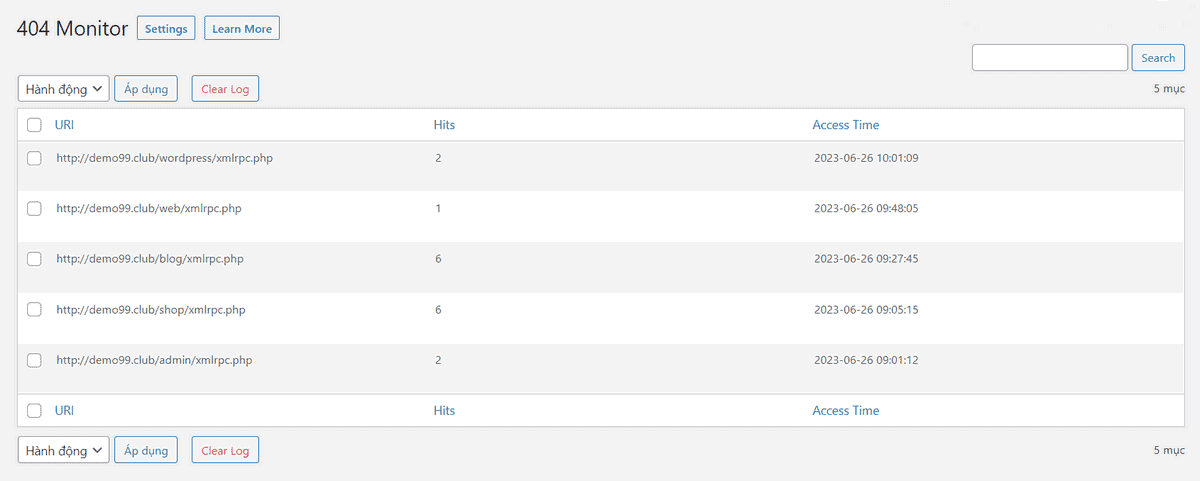Click the footer URI column link
1200x481 pixels.
pyautogui.click(x=64, y=411)
